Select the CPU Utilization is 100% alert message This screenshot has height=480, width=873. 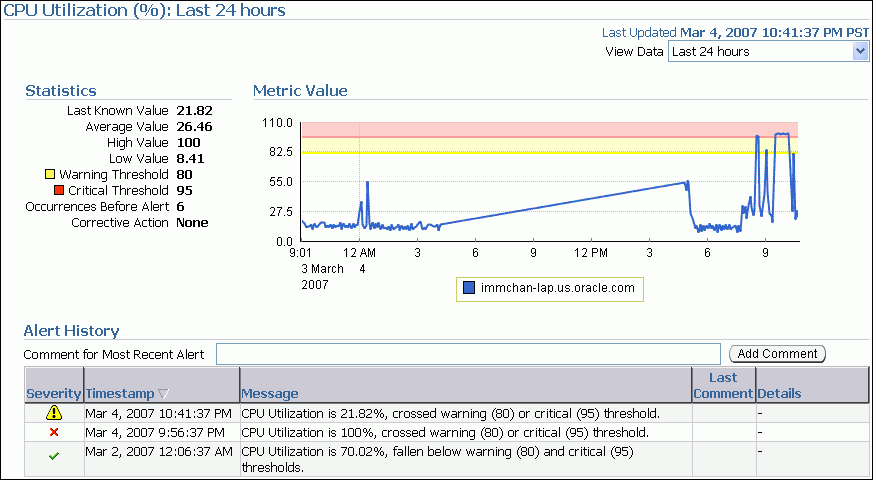click(x=445, y=432)
